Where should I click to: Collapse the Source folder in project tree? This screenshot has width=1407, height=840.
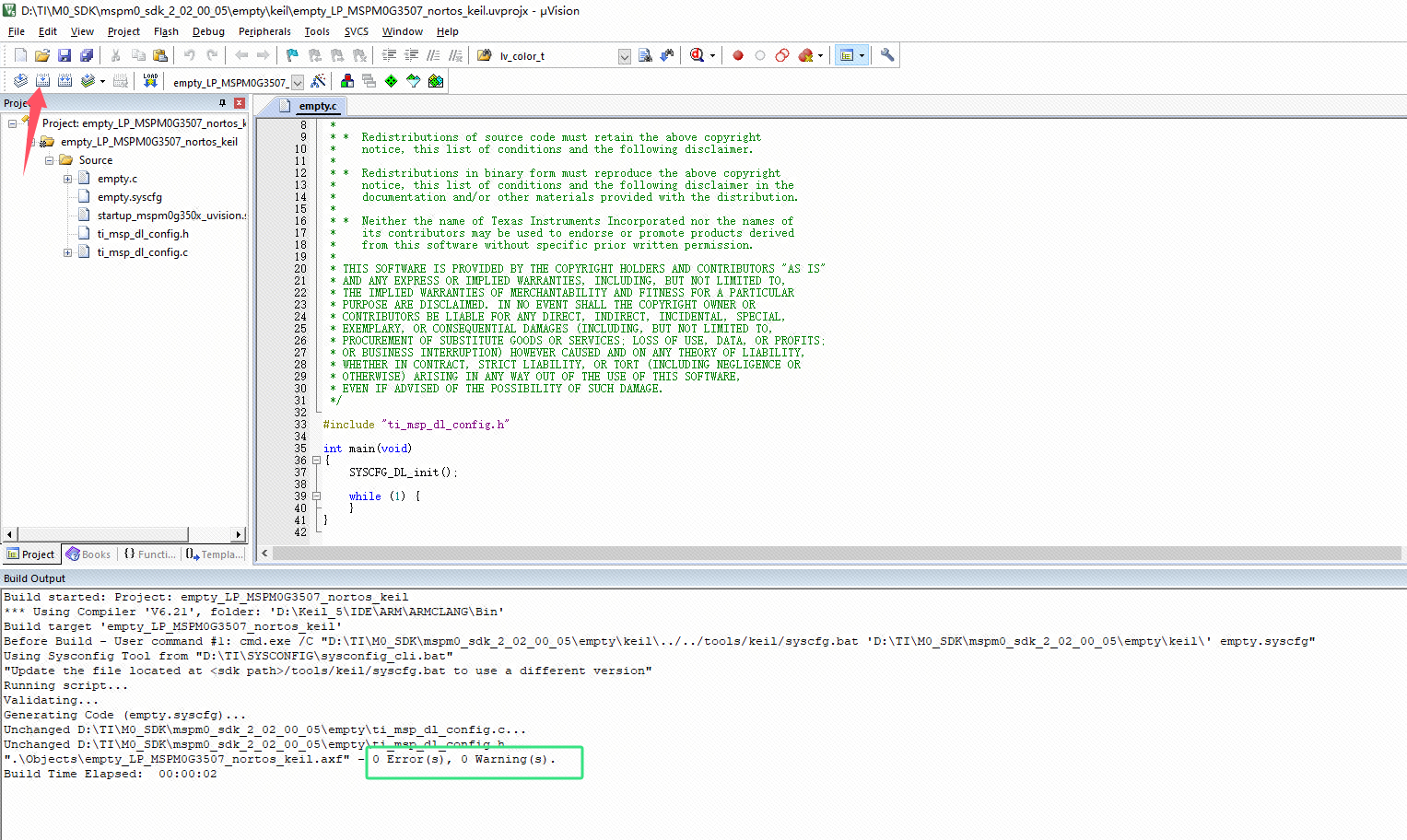(x=49, y=160)
